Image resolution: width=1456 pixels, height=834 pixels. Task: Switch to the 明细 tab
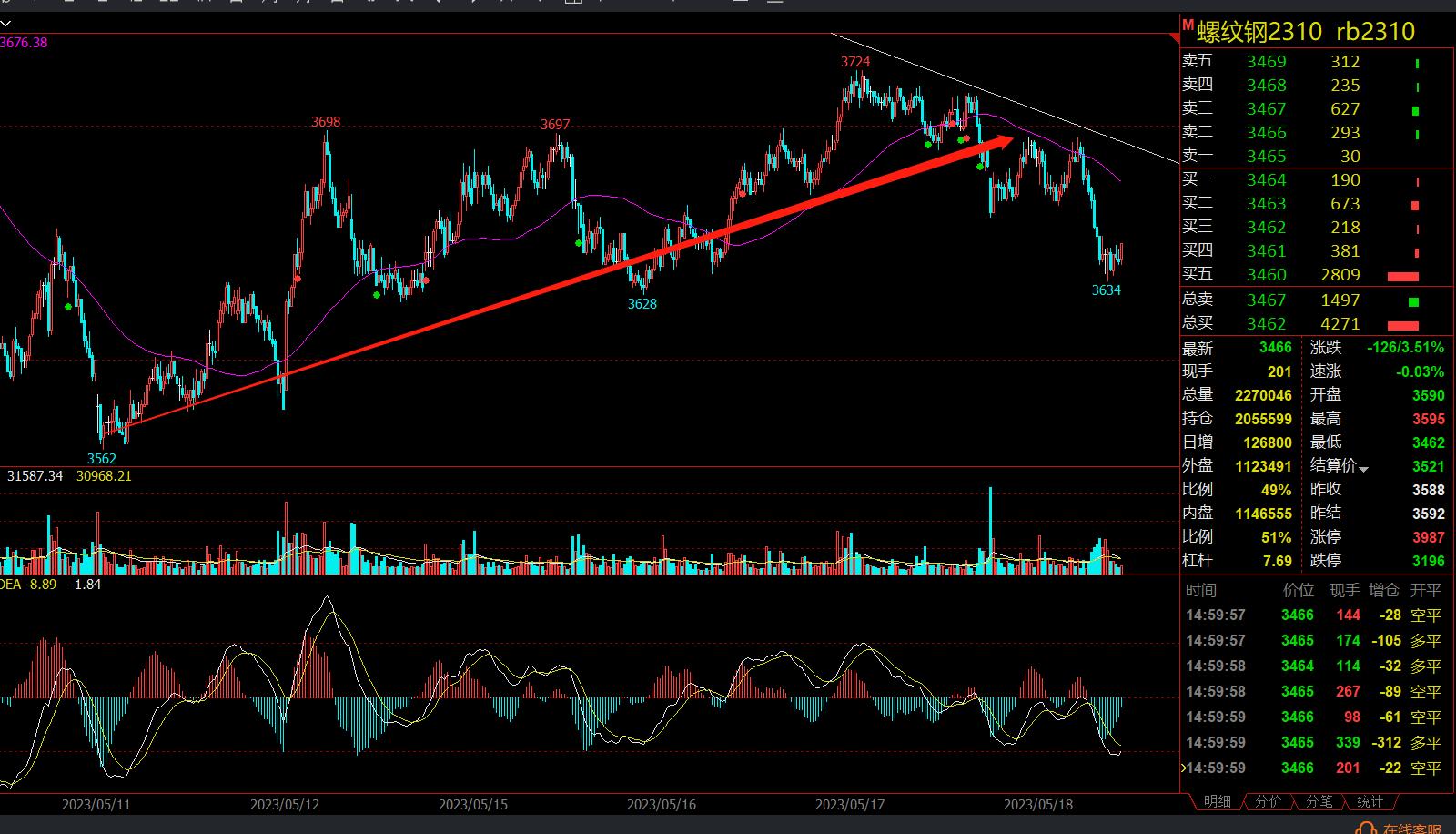1217,801
